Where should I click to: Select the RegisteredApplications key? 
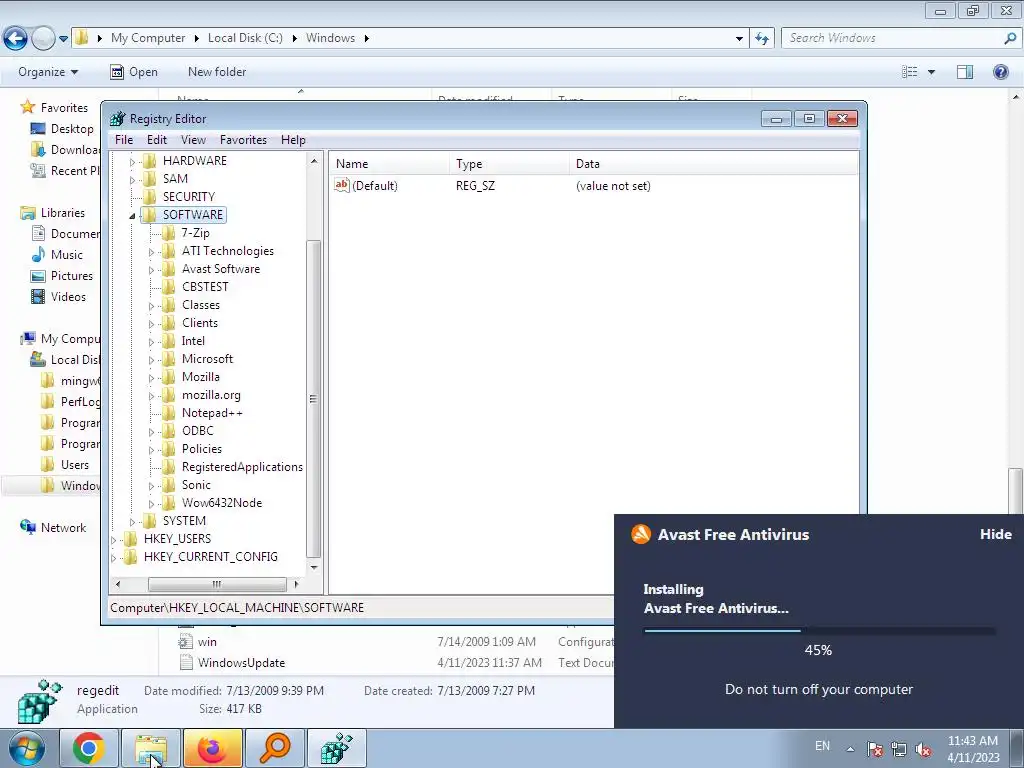click(x=242, y=467)
